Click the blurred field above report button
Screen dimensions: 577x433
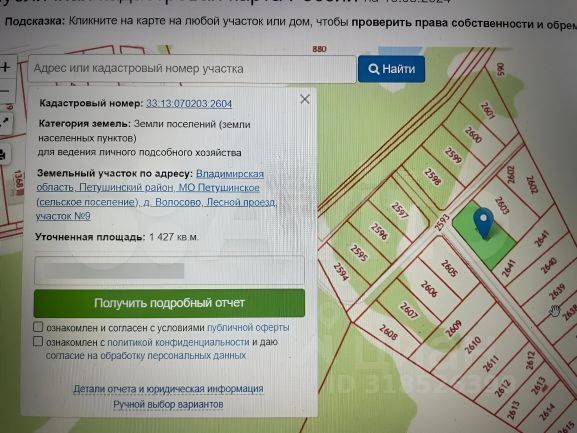coord(169,270)
